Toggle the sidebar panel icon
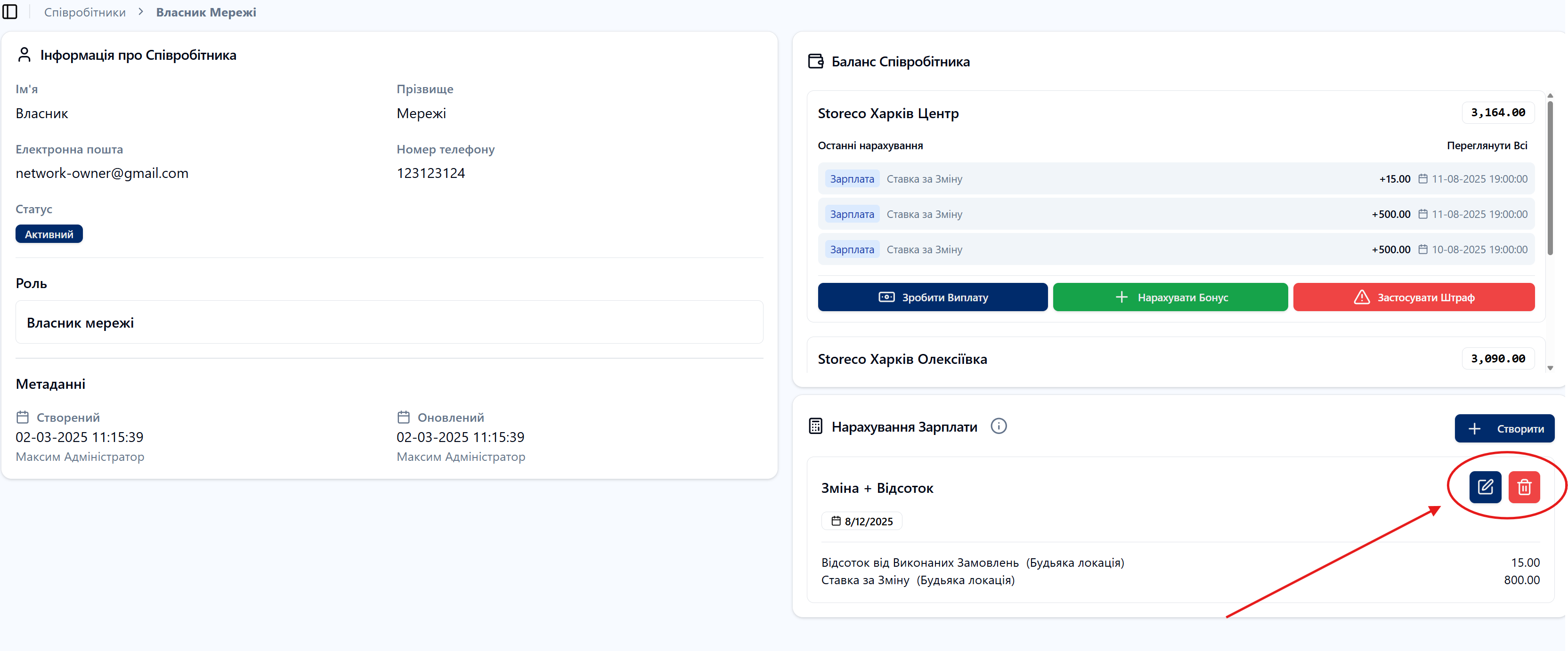 click(10, 12)
